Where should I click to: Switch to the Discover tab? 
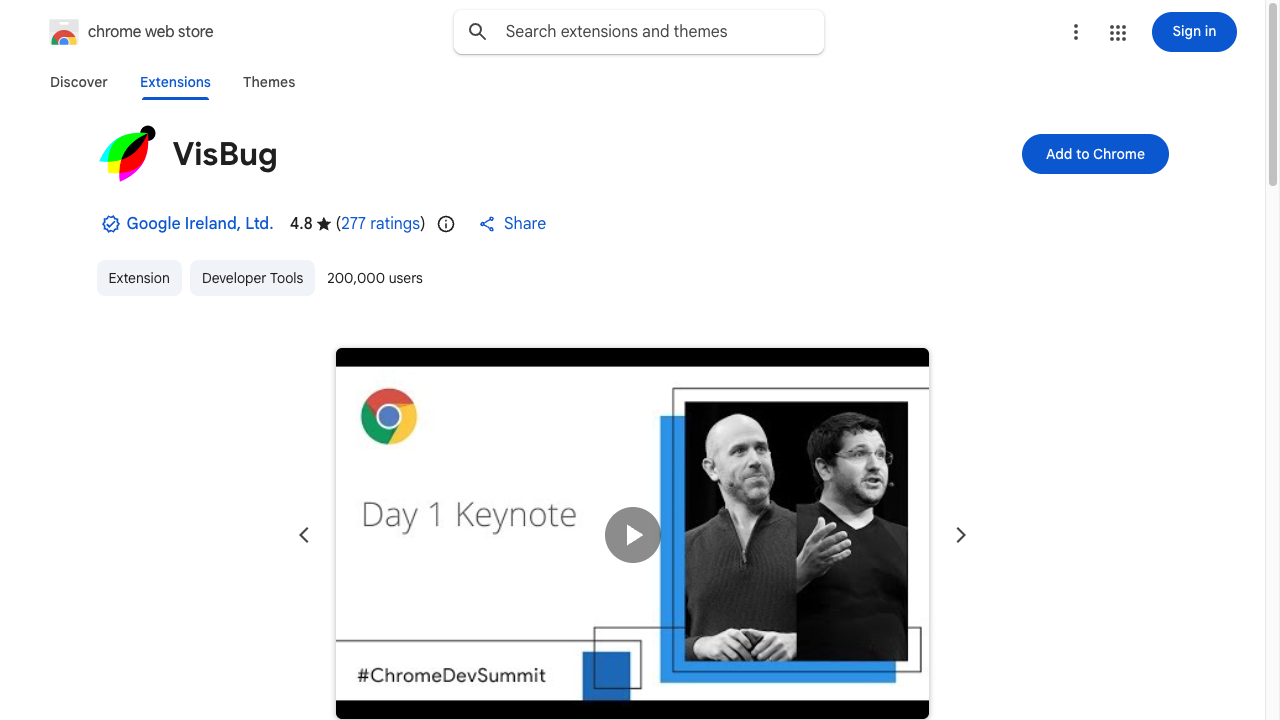click(x=79, y=82)
